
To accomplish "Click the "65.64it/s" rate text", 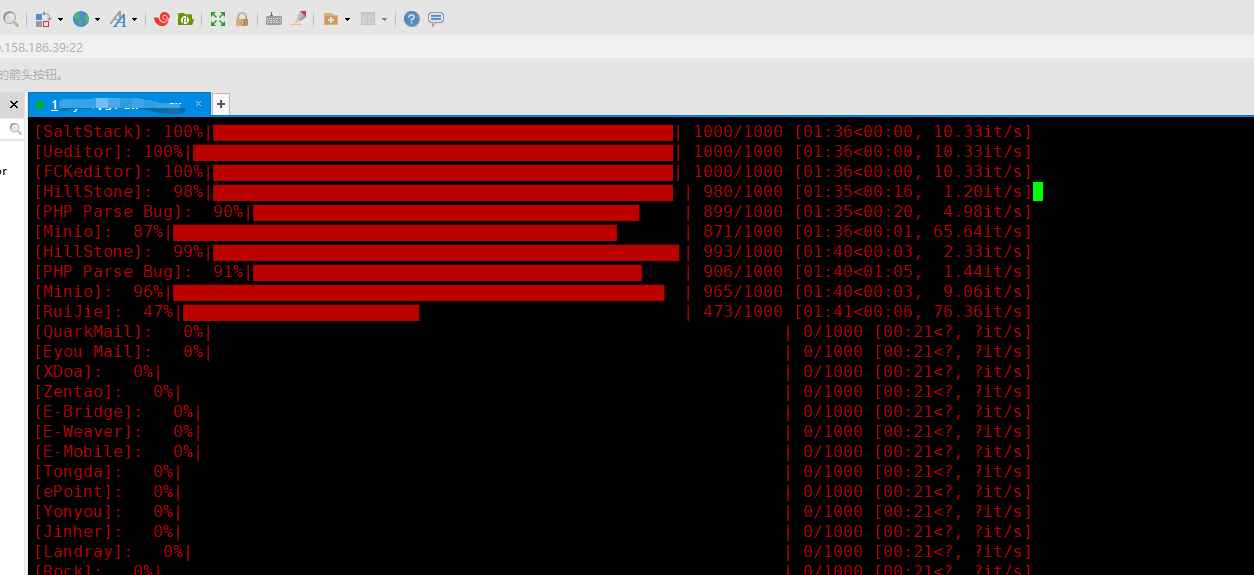I will tap(979, 232).
